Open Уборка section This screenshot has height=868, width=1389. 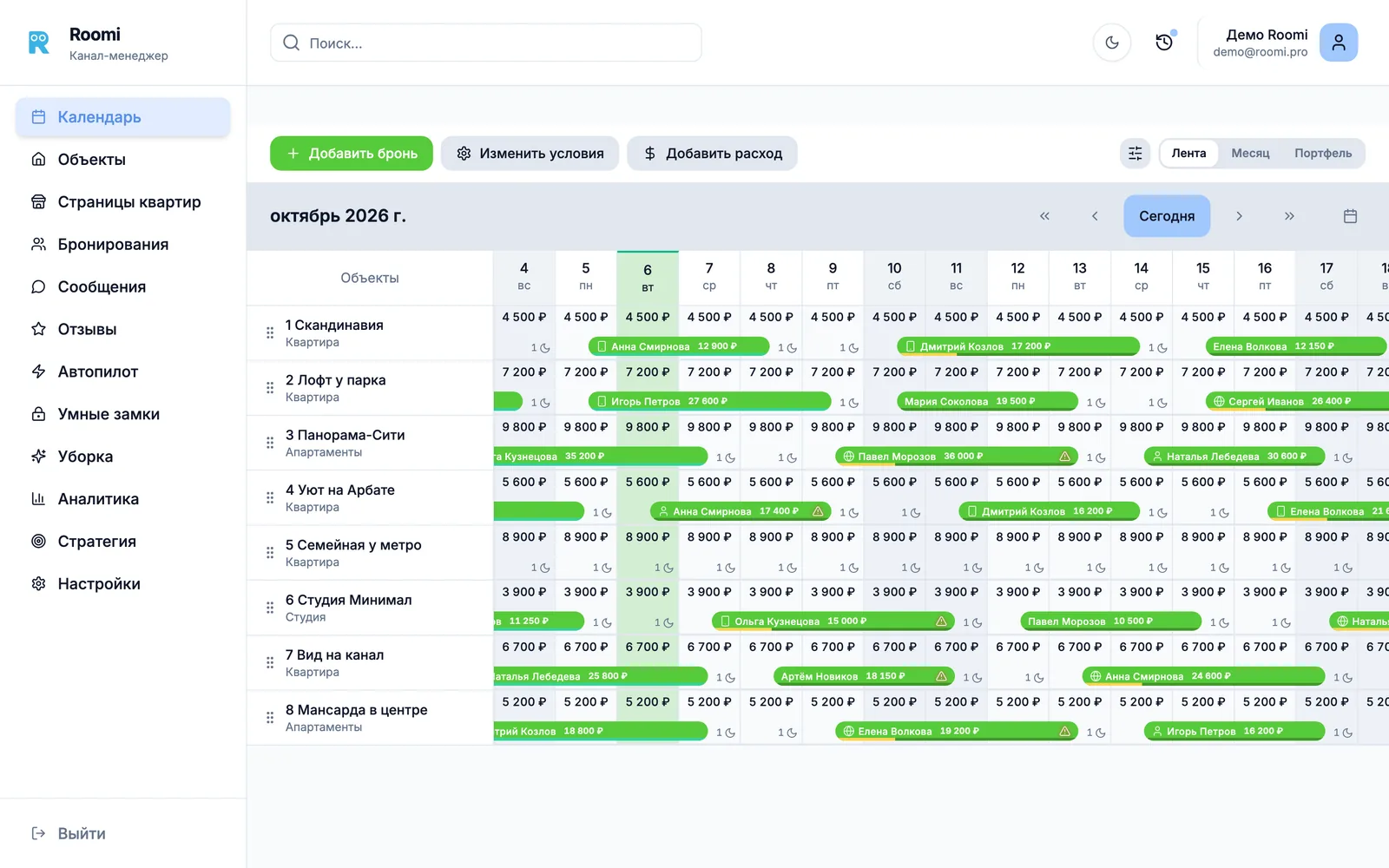tap(123, 457)
